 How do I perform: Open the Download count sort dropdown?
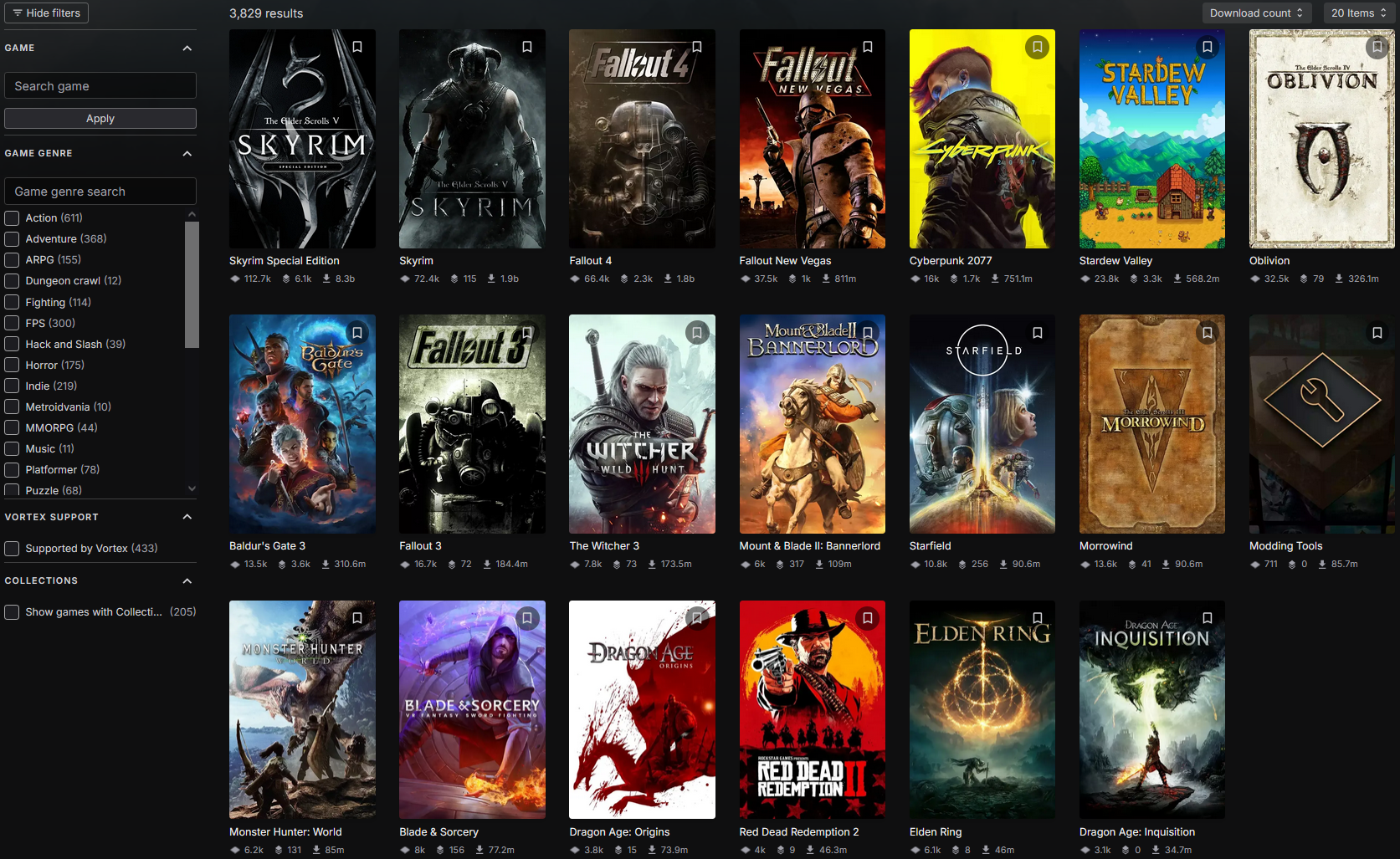point(1257,13)
